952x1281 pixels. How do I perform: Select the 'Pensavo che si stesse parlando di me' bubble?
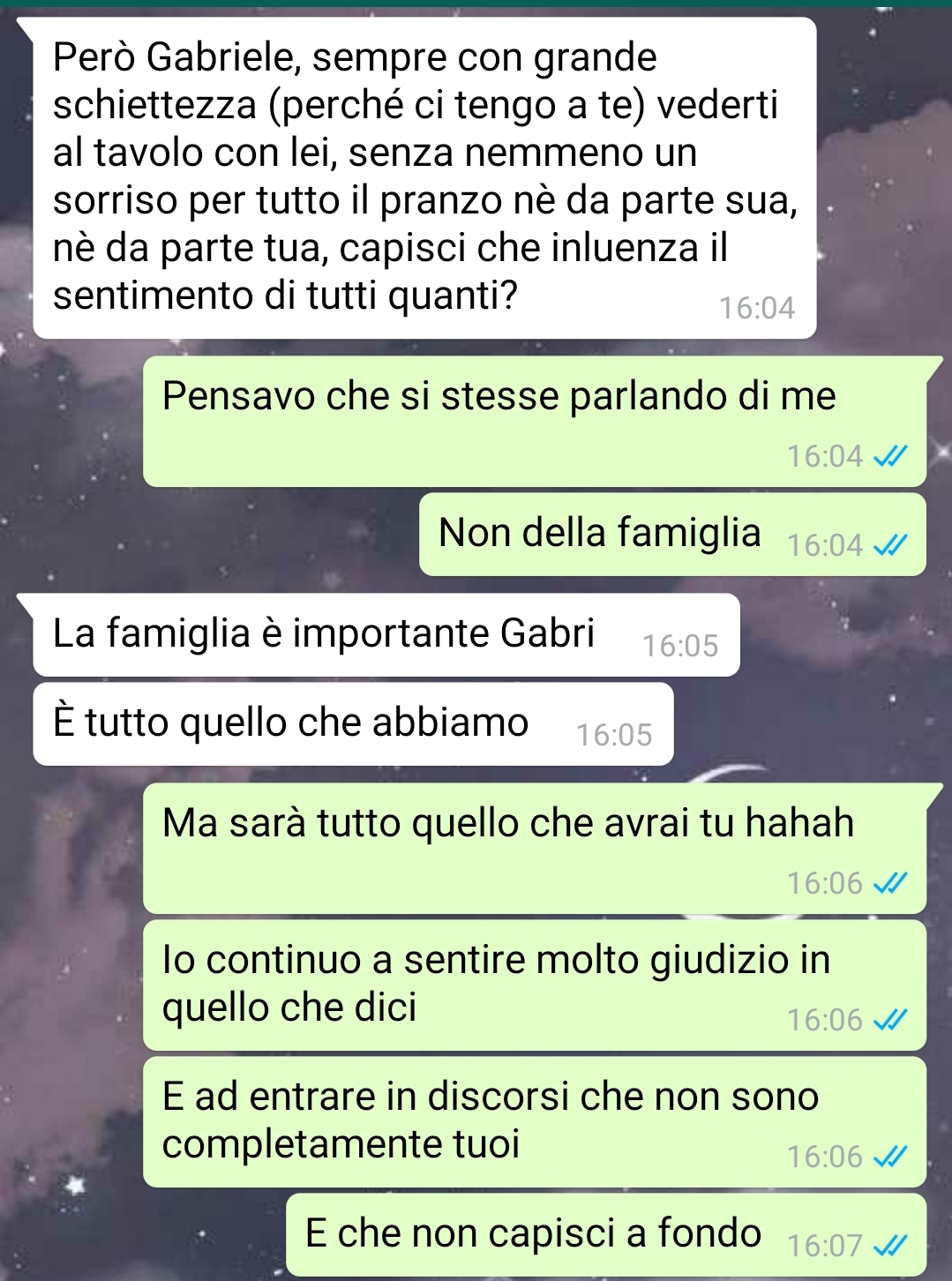pyautogui.click(x=535, y=422)
